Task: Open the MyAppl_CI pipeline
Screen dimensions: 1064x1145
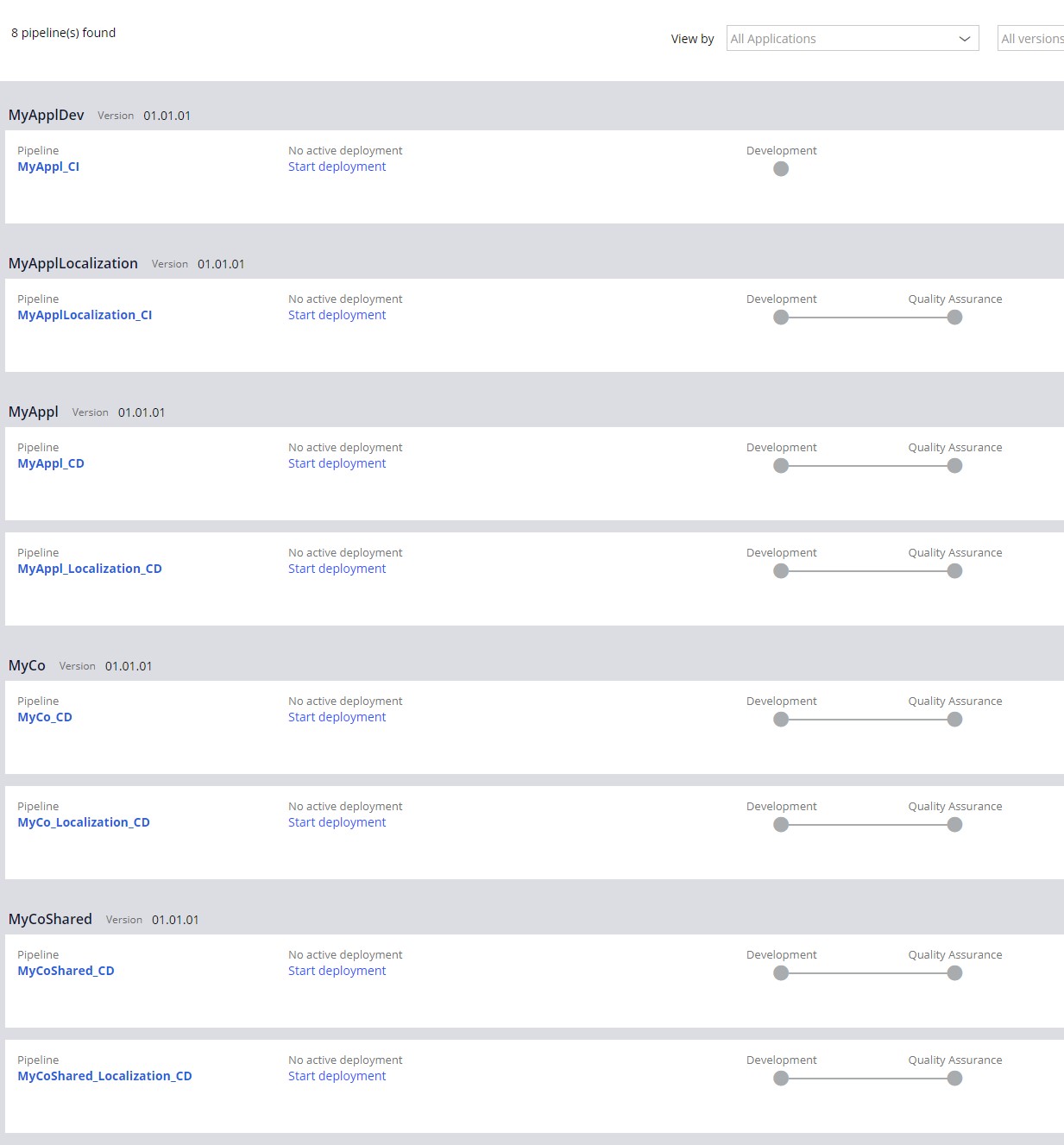Action: pyautogui.click(x=48, y=167)
